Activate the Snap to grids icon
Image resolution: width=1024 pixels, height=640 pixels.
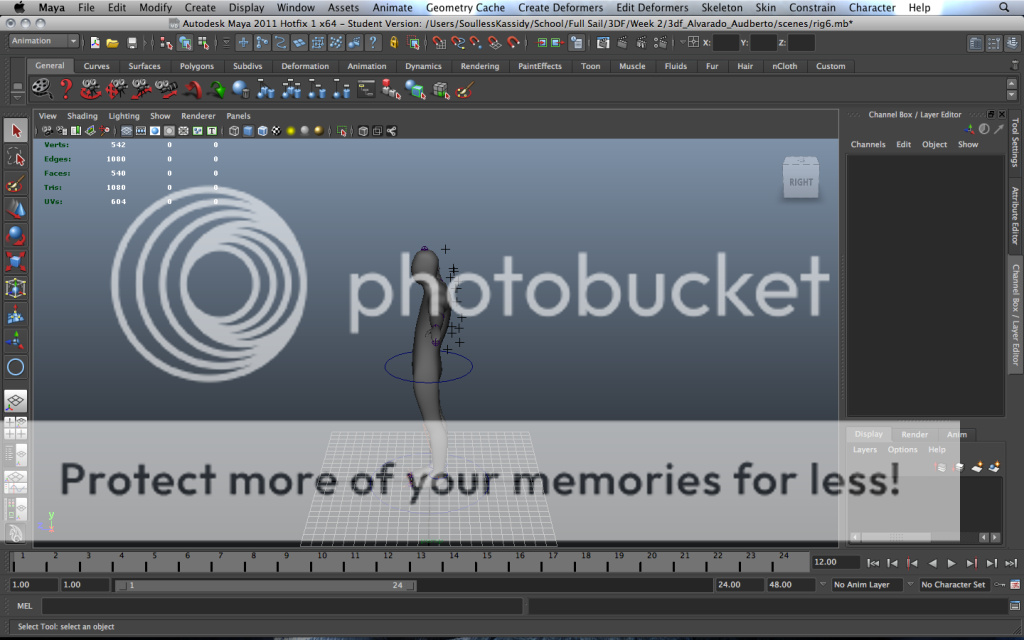pyautogui.click(x=243, y=43)
